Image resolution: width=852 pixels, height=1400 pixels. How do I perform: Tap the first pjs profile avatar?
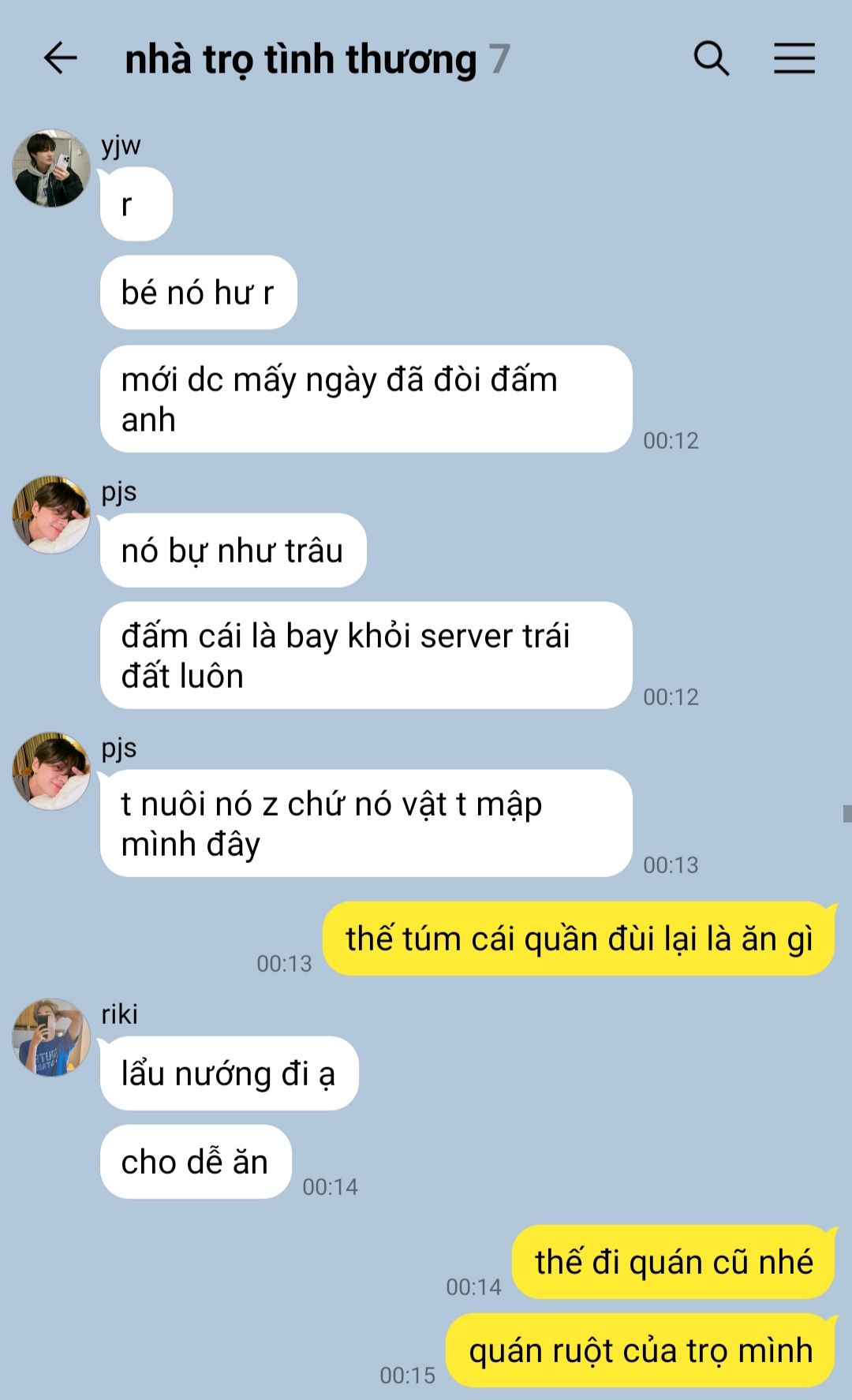51,514
